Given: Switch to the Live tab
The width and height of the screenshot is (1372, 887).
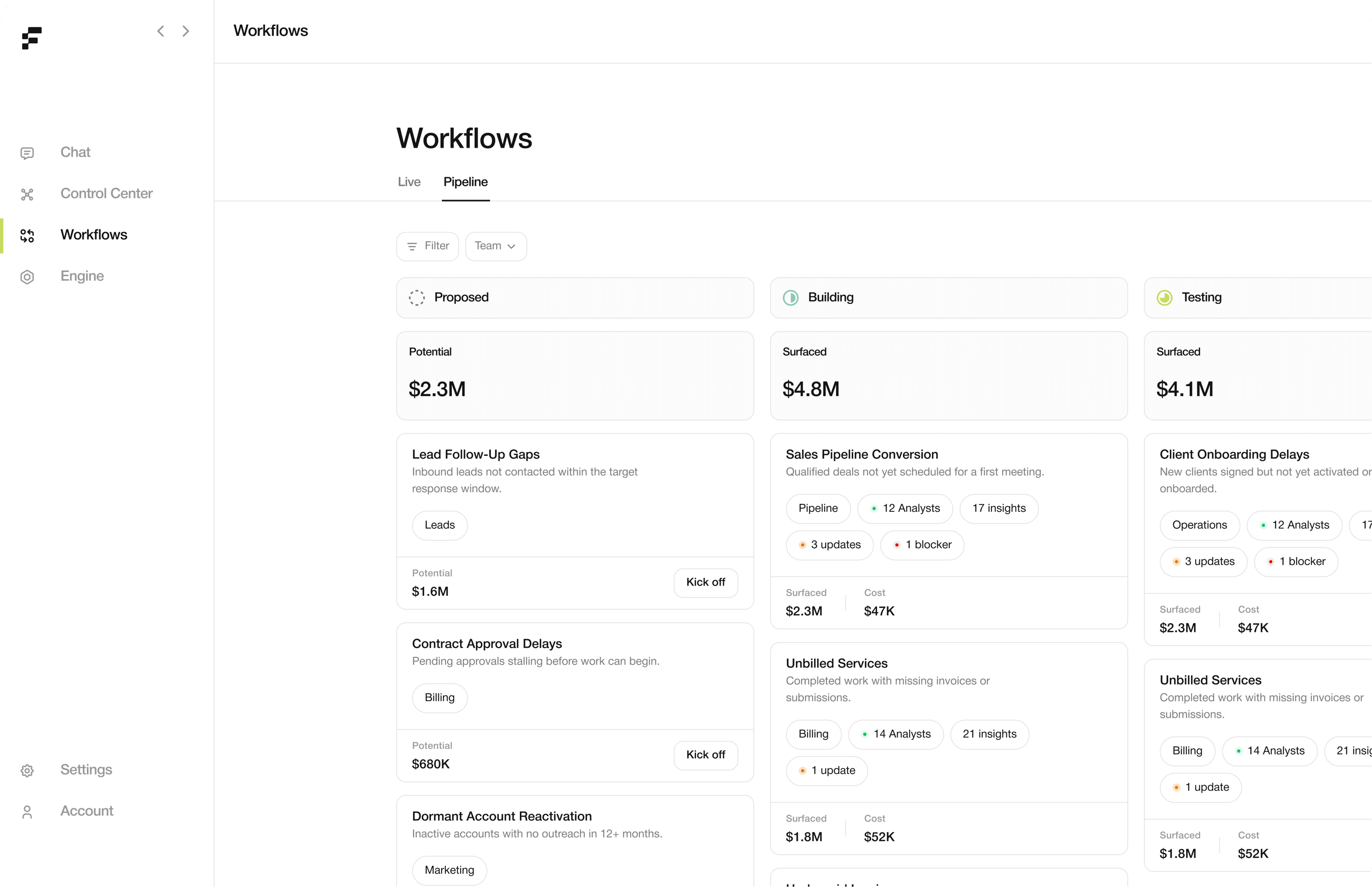Looking at the screenshot, I should (409, 182).
